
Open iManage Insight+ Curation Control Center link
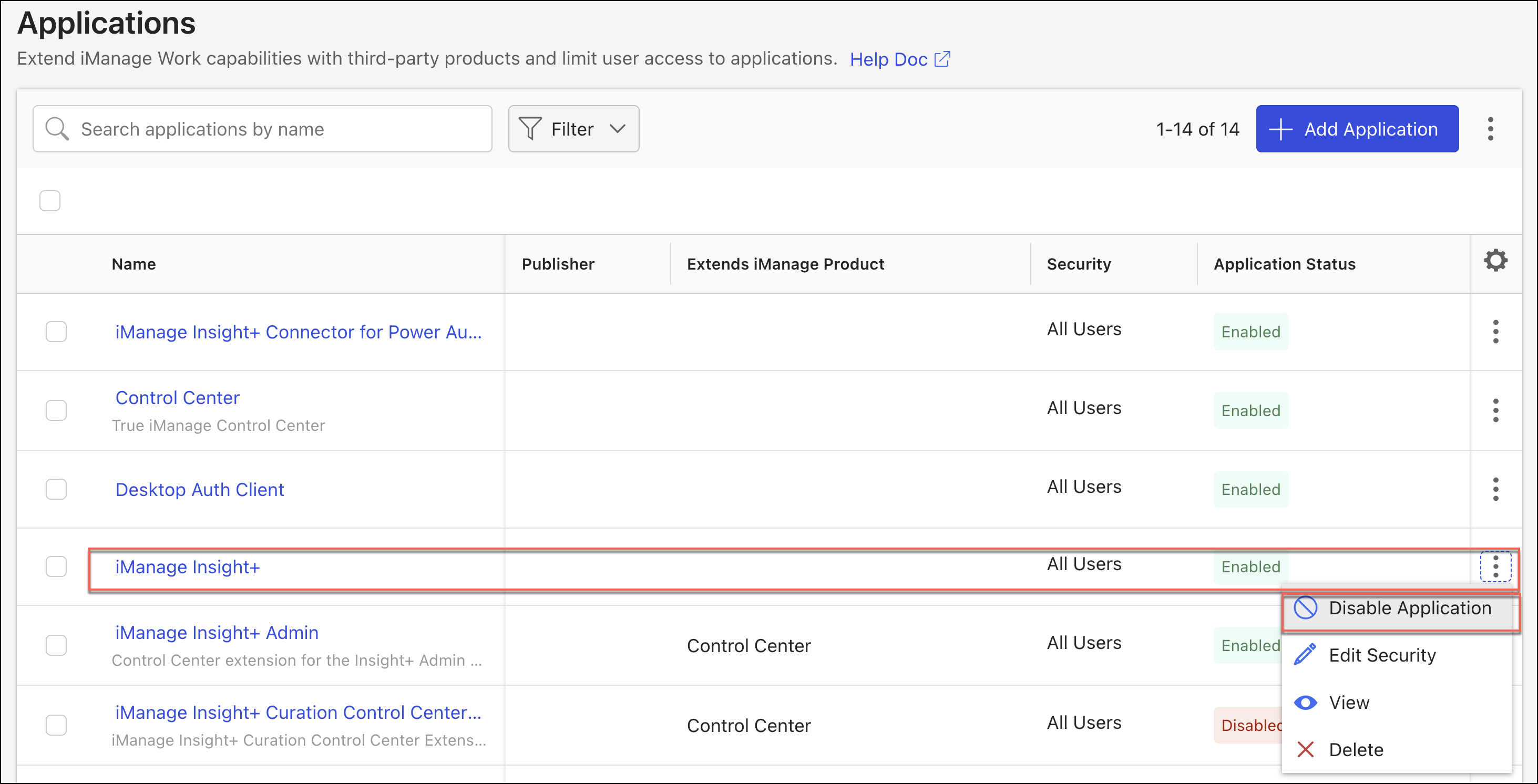pyautogui.click(x=298, y=713)
